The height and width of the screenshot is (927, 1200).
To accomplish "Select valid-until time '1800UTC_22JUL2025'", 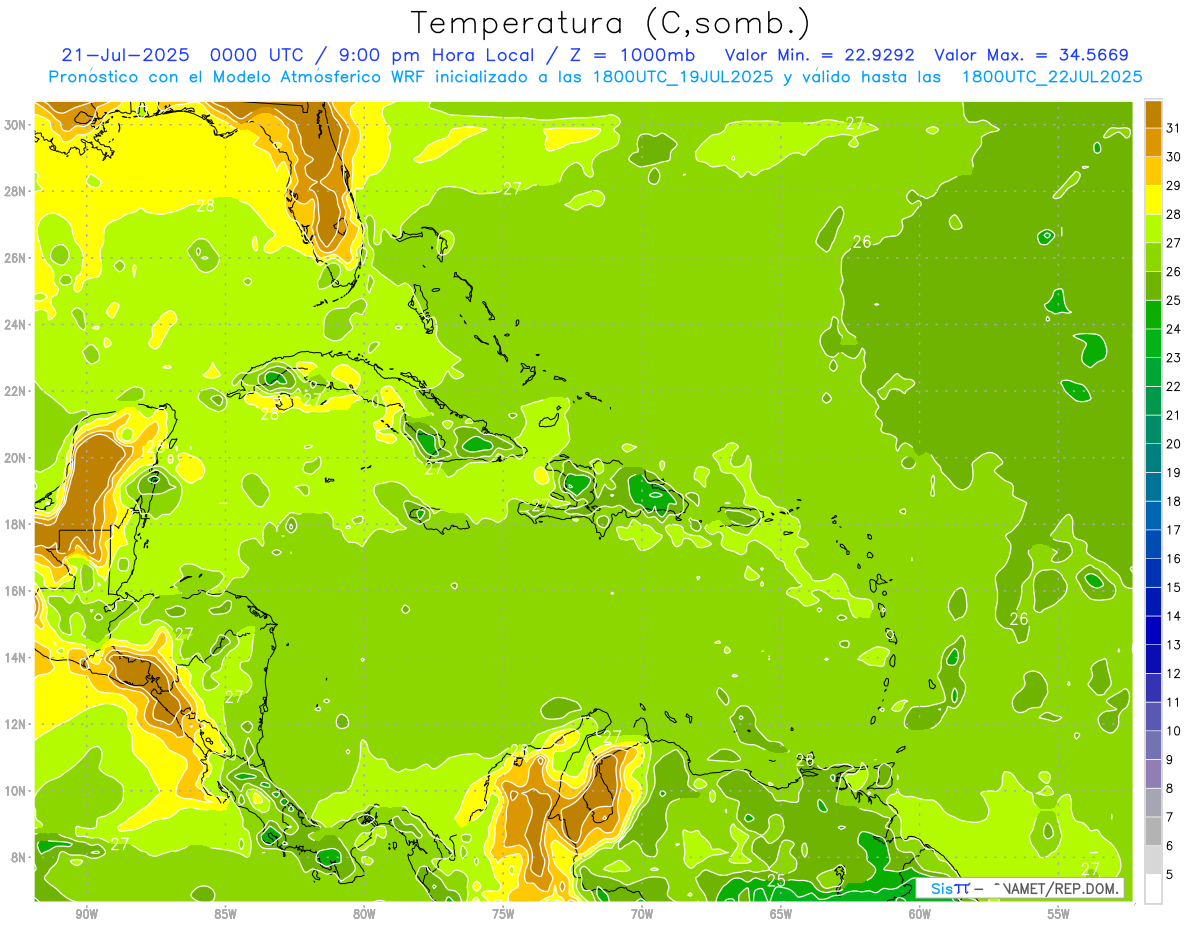I will click(x=1052, y=76).
